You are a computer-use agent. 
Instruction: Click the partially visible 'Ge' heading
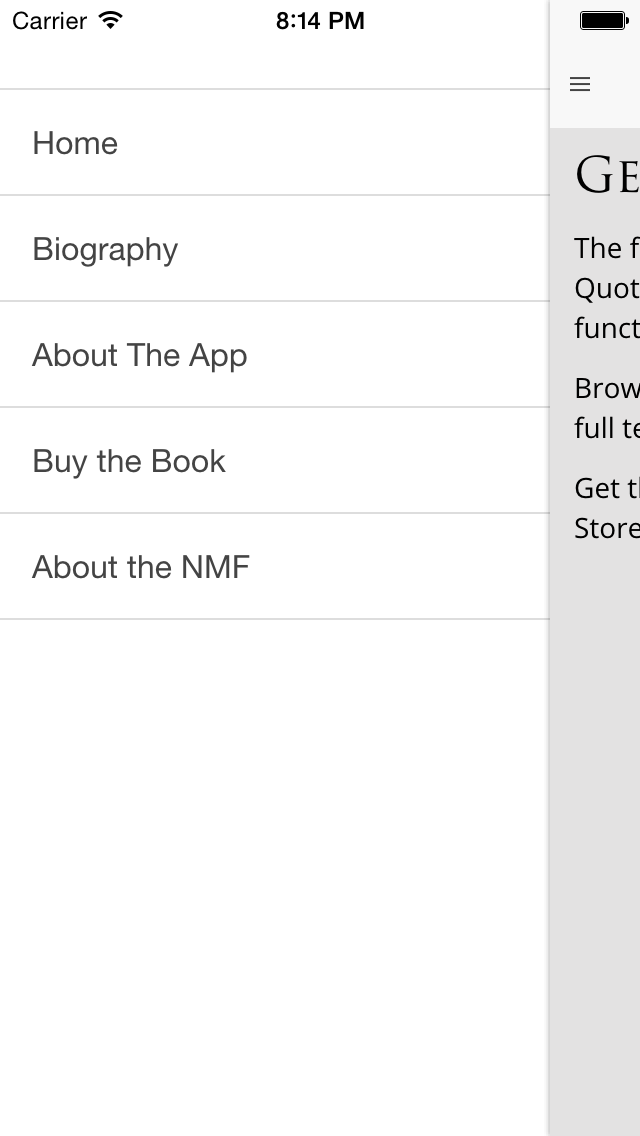pos(607,175)
